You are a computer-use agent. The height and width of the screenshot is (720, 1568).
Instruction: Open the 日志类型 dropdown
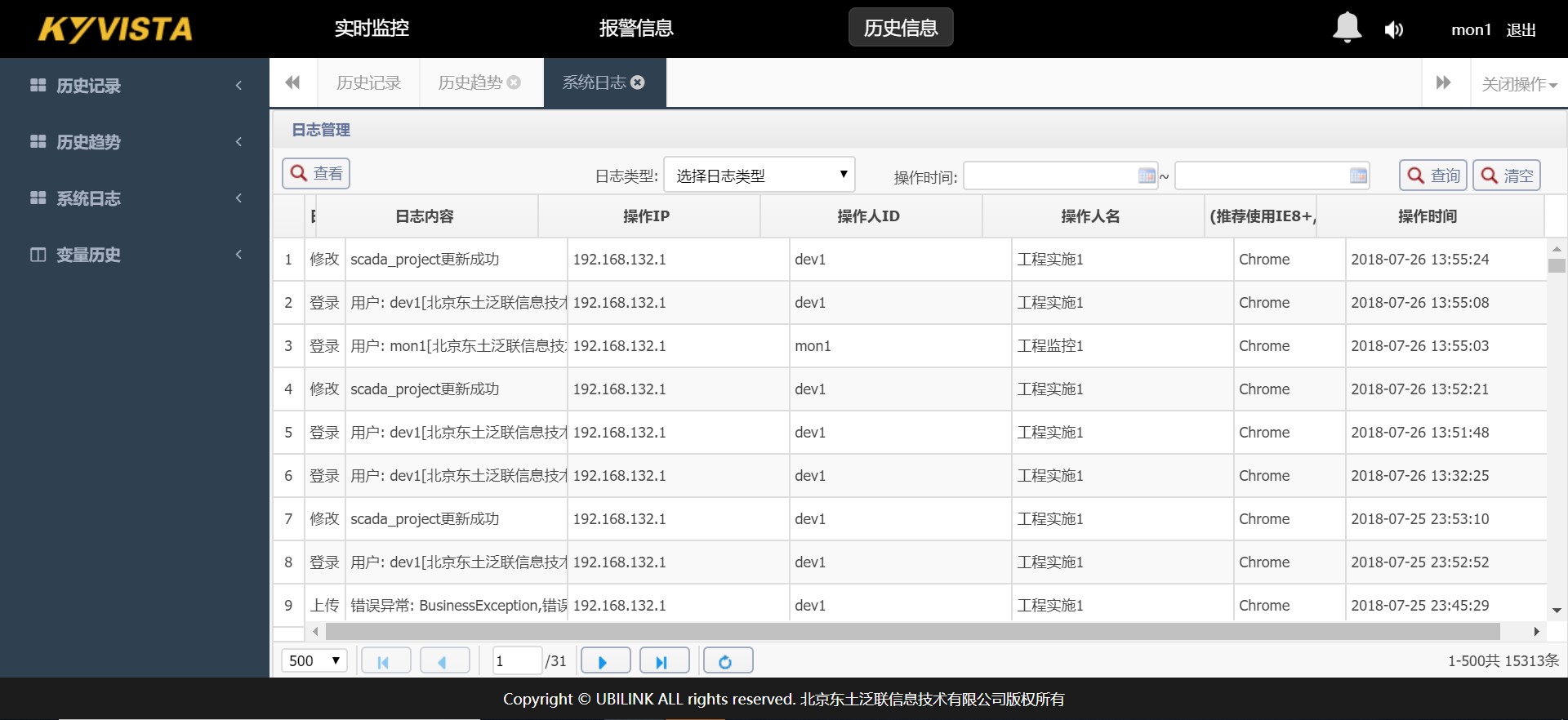tap(759, 176)
